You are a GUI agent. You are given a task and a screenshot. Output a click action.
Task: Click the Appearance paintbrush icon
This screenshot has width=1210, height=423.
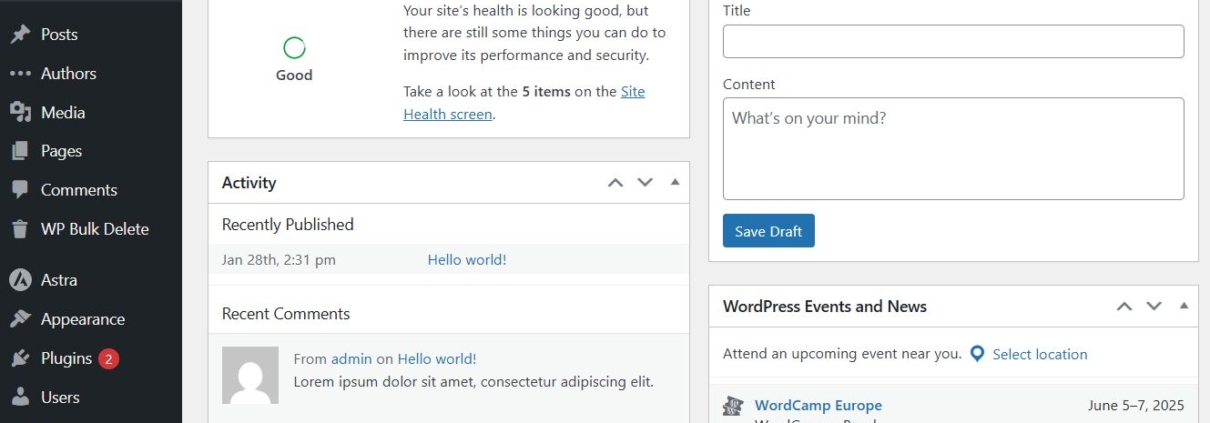20,320
